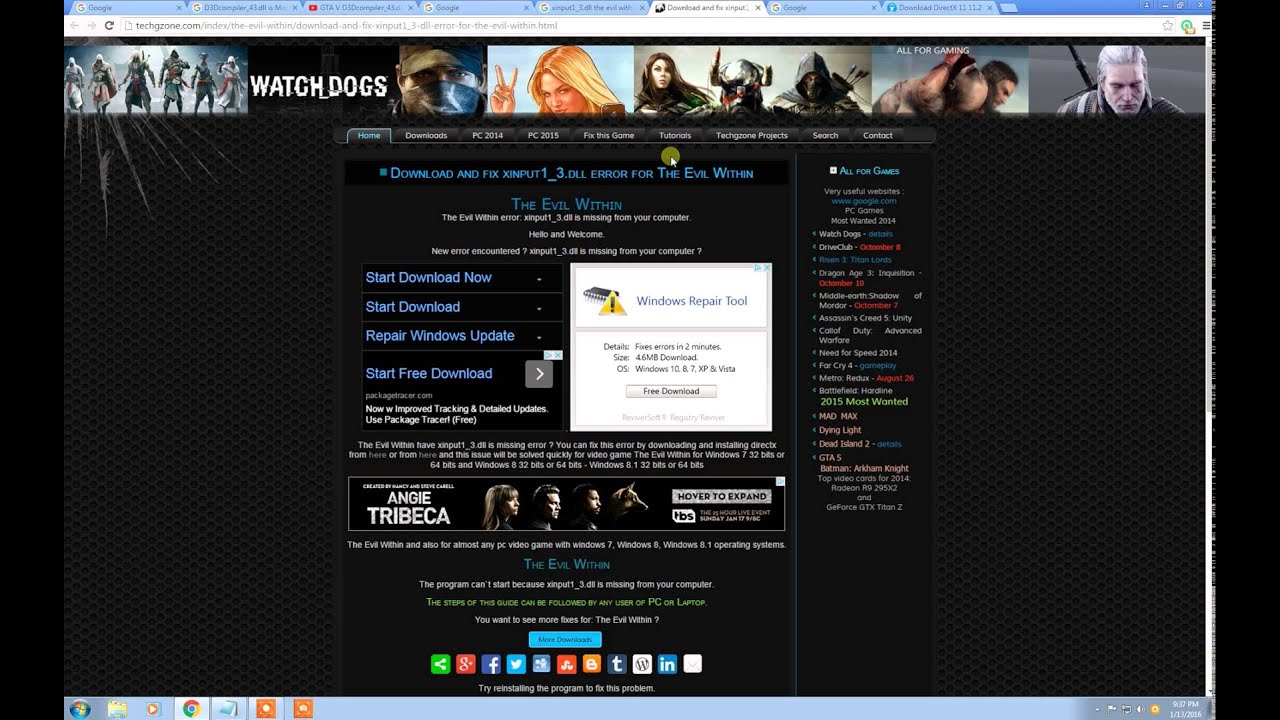Click the email envelope share icon

pyautogui.click(x=693, y=664)
